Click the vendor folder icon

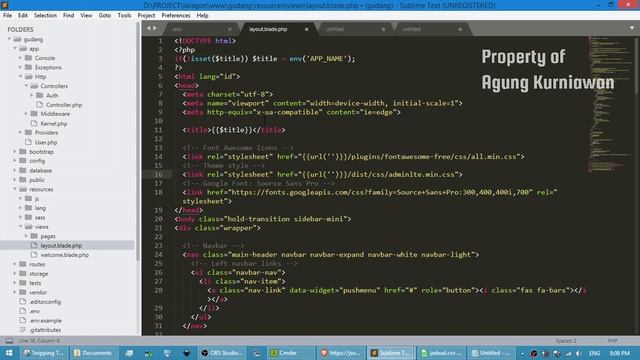click(23, 292)
